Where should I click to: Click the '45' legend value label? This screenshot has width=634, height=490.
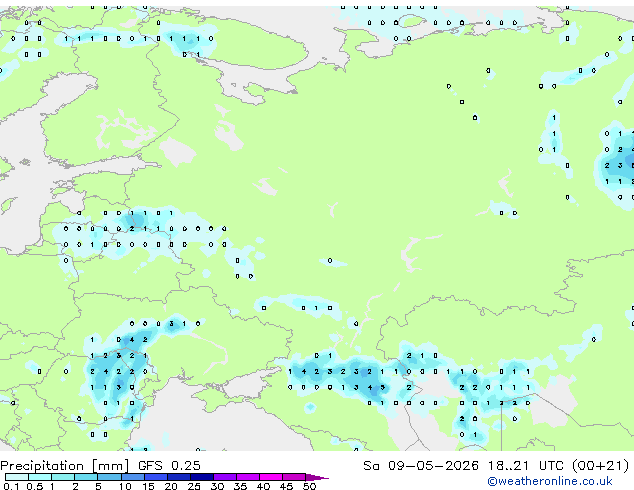(287, 486)
